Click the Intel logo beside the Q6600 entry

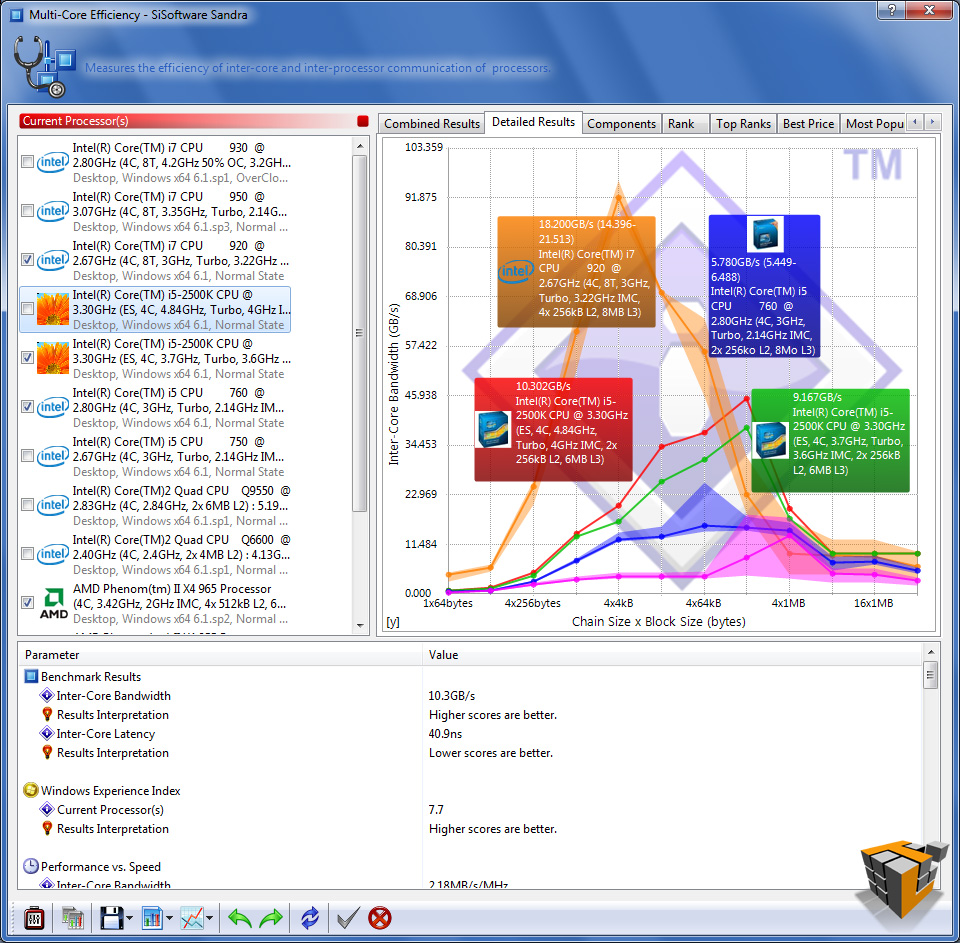coord(53,554)
